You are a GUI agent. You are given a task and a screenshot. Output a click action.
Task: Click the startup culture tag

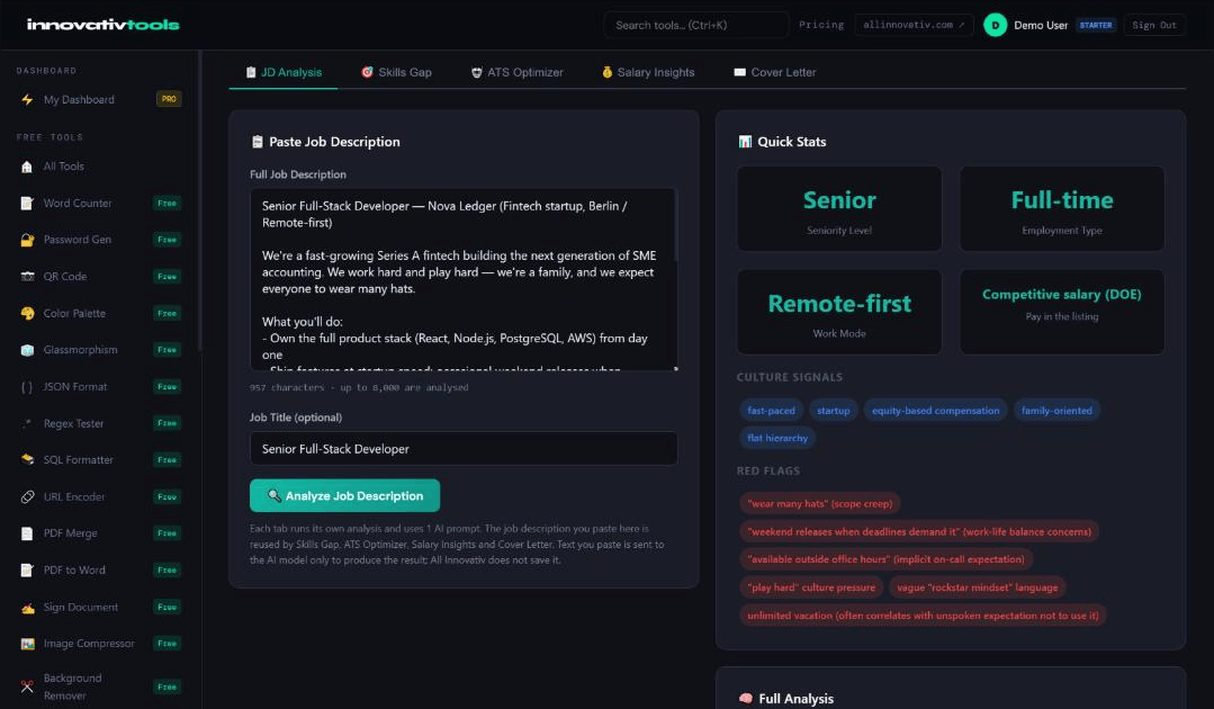pos(833,410)
